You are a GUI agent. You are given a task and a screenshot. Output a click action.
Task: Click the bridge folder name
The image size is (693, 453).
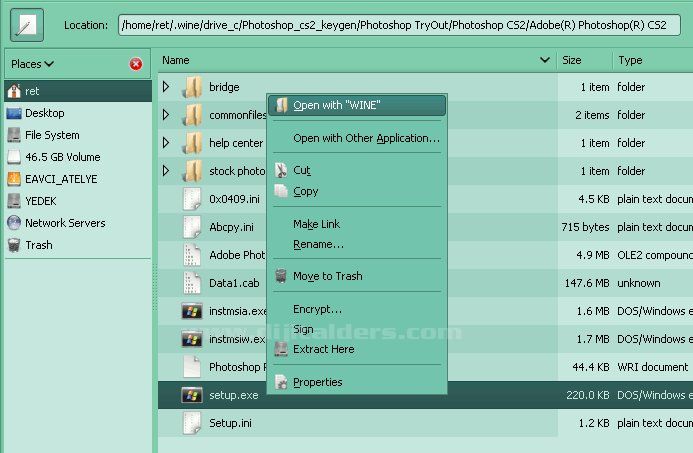[x=224, y=87]
